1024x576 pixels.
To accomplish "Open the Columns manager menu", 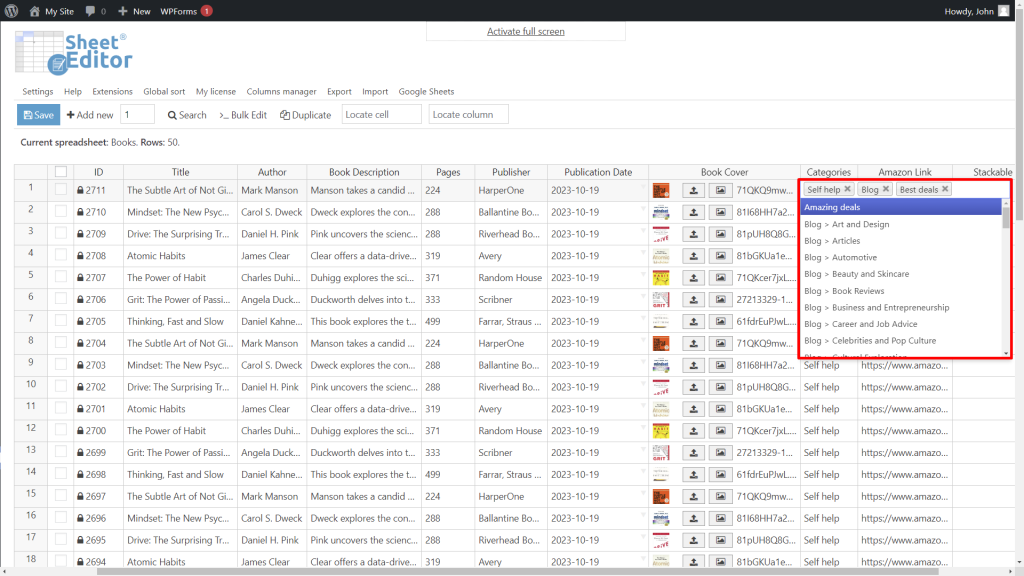I will (281, 91).
